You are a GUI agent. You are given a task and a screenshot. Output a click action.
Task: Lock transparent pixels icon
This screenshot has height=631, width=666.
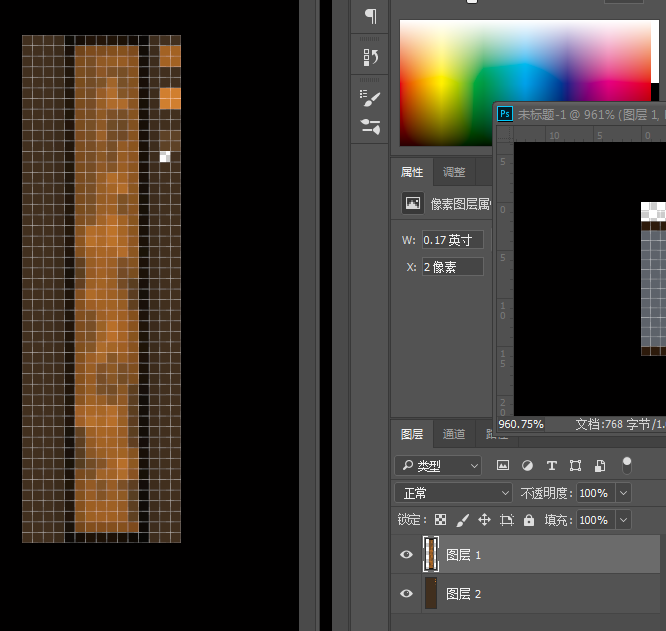(440, 520)
